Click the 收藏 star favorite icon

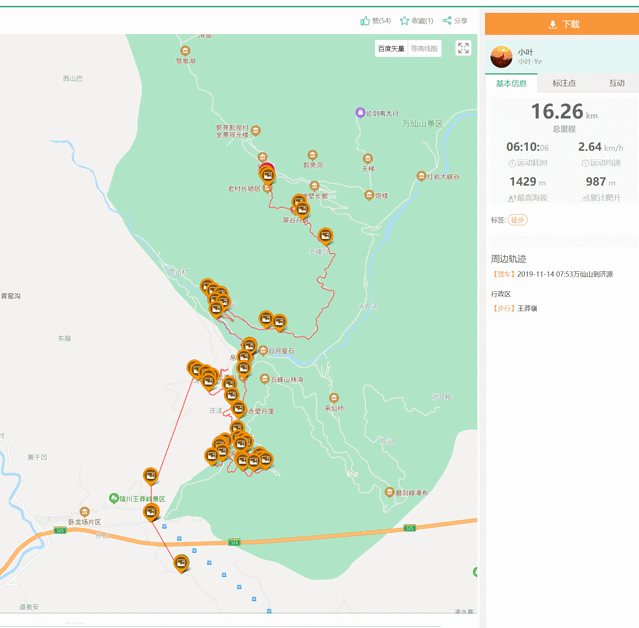405,20
